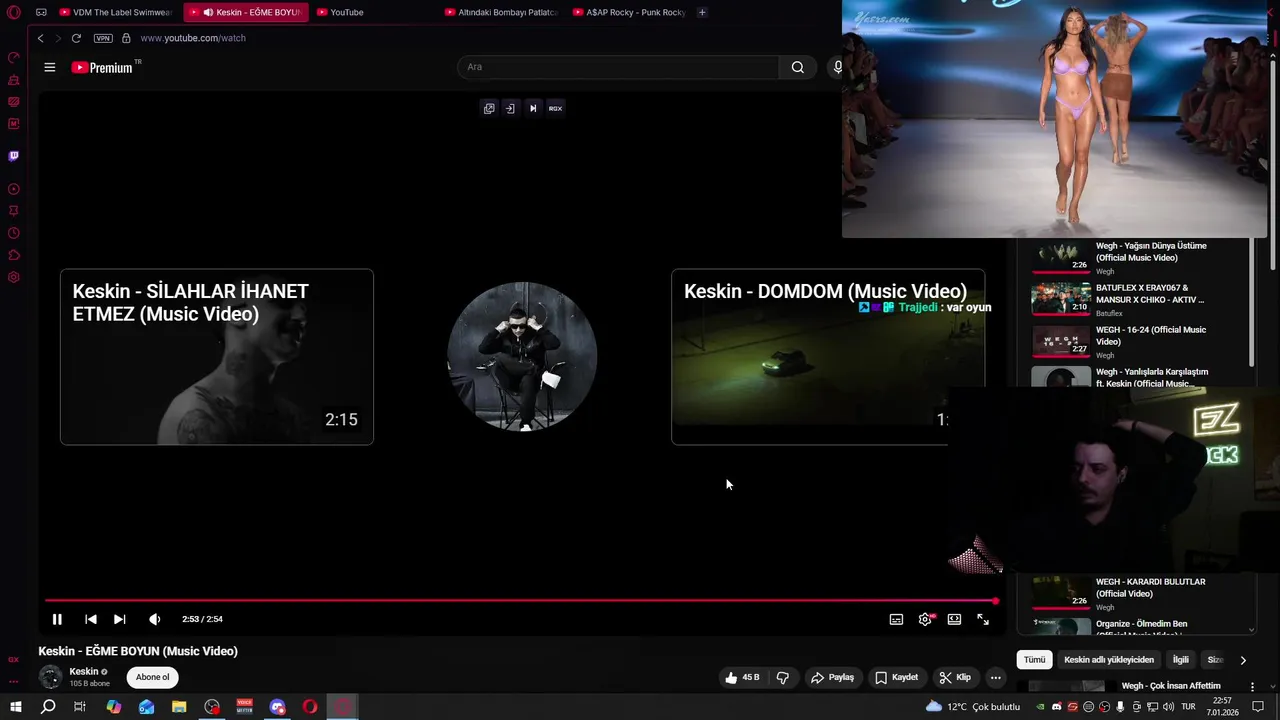Select 'Keskin adlı yükleyiciden' filter chip

pos(1109,660)
